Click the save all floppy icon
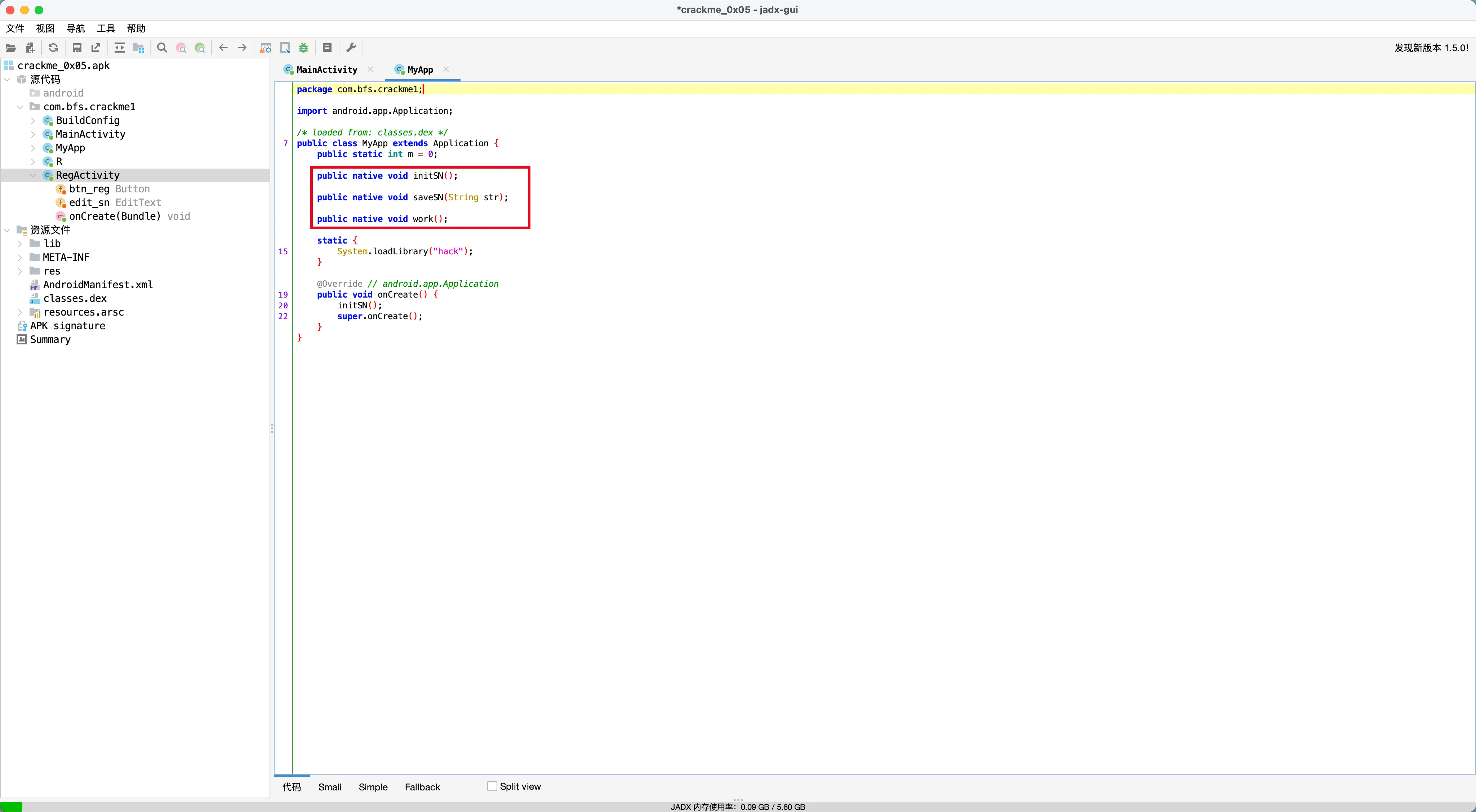 coord(77,48)
